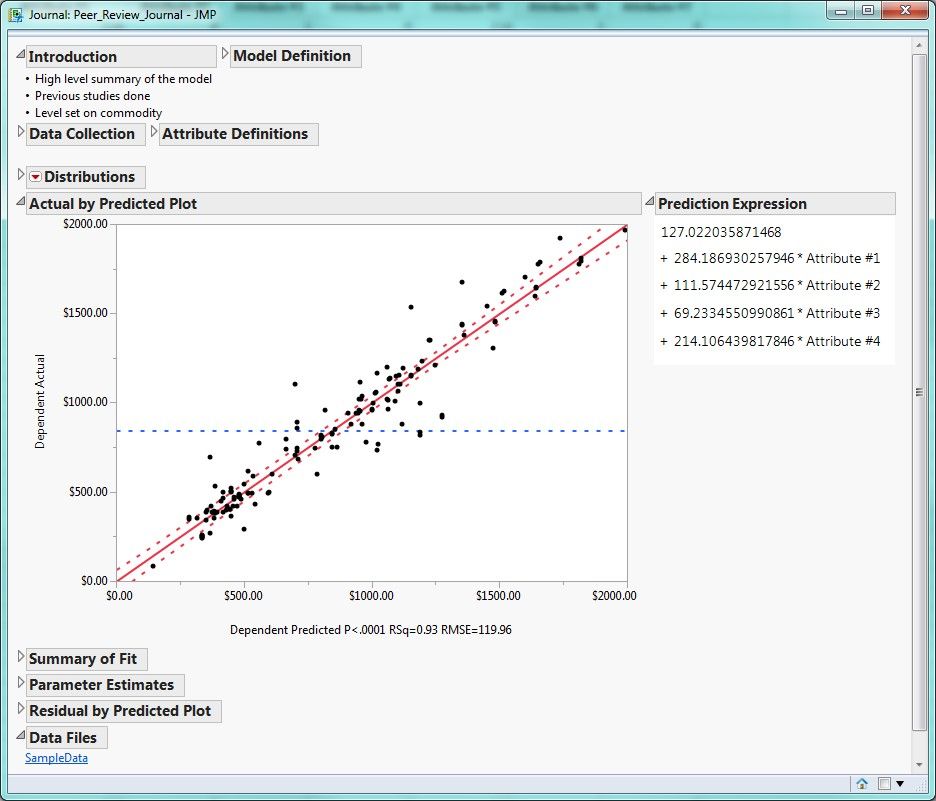Click the Attribute #3 coefficient term
This screenshot has height=801, width=936.
770,313
